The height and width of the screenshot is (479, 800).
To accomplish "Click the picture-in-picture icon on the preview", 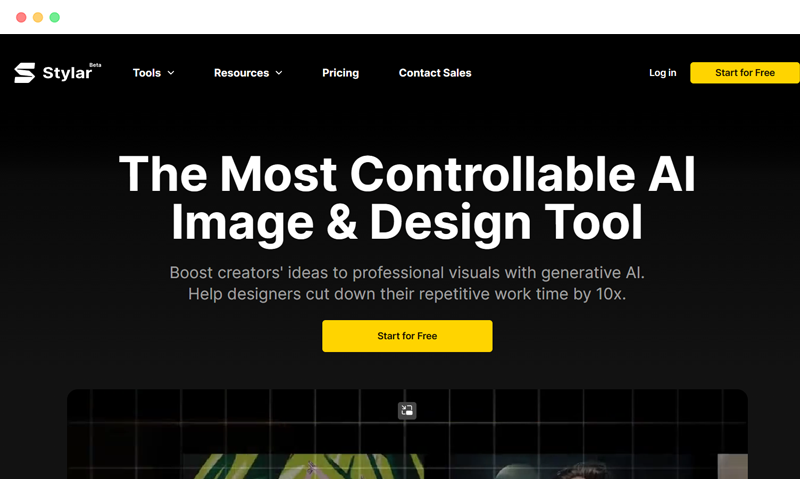I will click(x=407, y=410).
